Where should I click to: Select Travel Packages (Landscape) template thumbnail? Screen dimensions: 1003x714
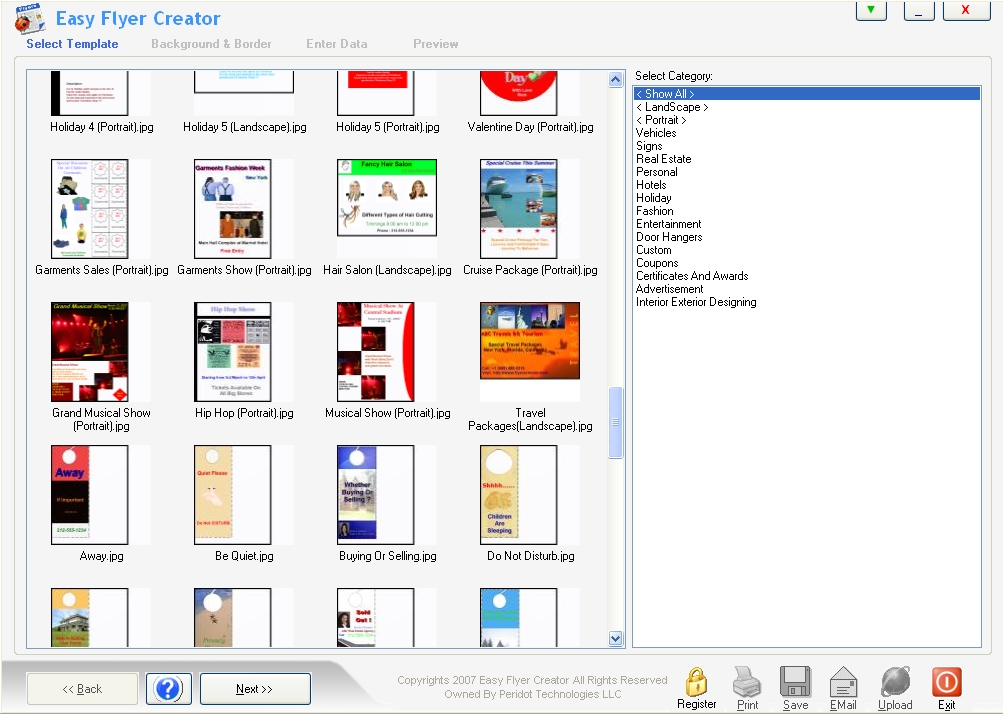pyautogui.click(x=530, y=341)
